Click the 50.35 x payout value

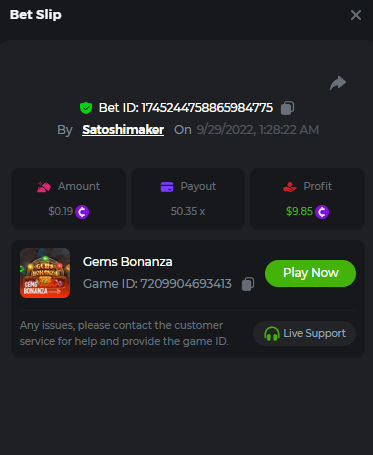click(188, 211)
